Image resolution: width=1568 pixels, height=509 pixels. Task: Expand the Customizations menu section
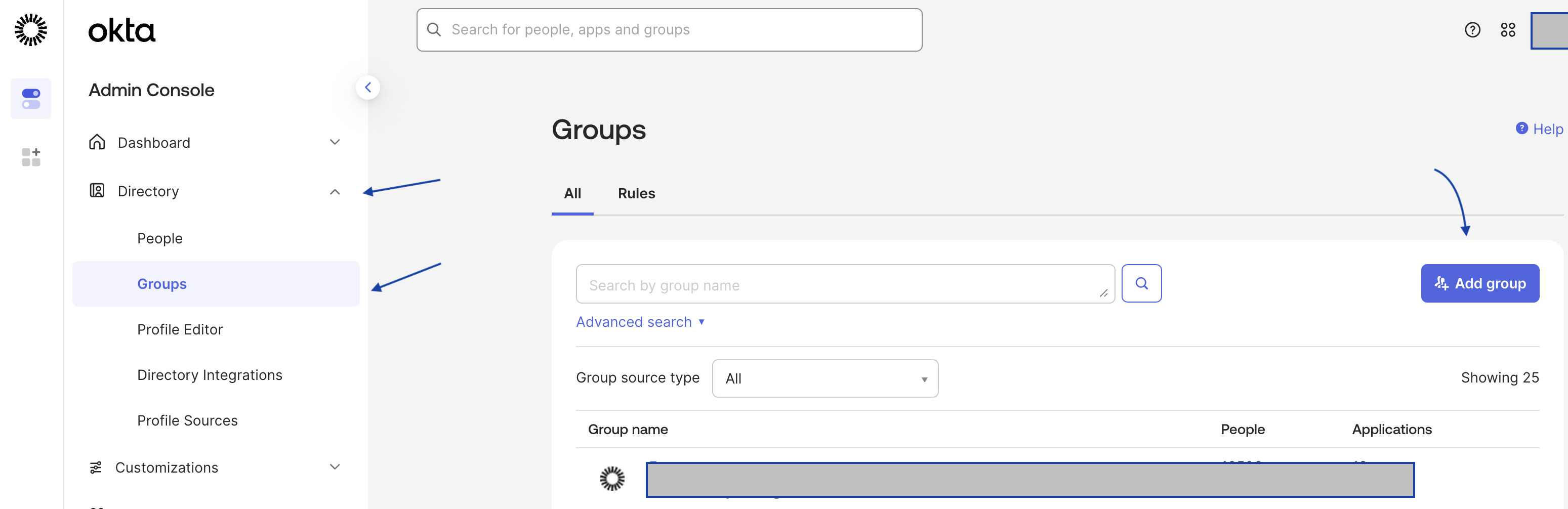click(x=334, y=467)
